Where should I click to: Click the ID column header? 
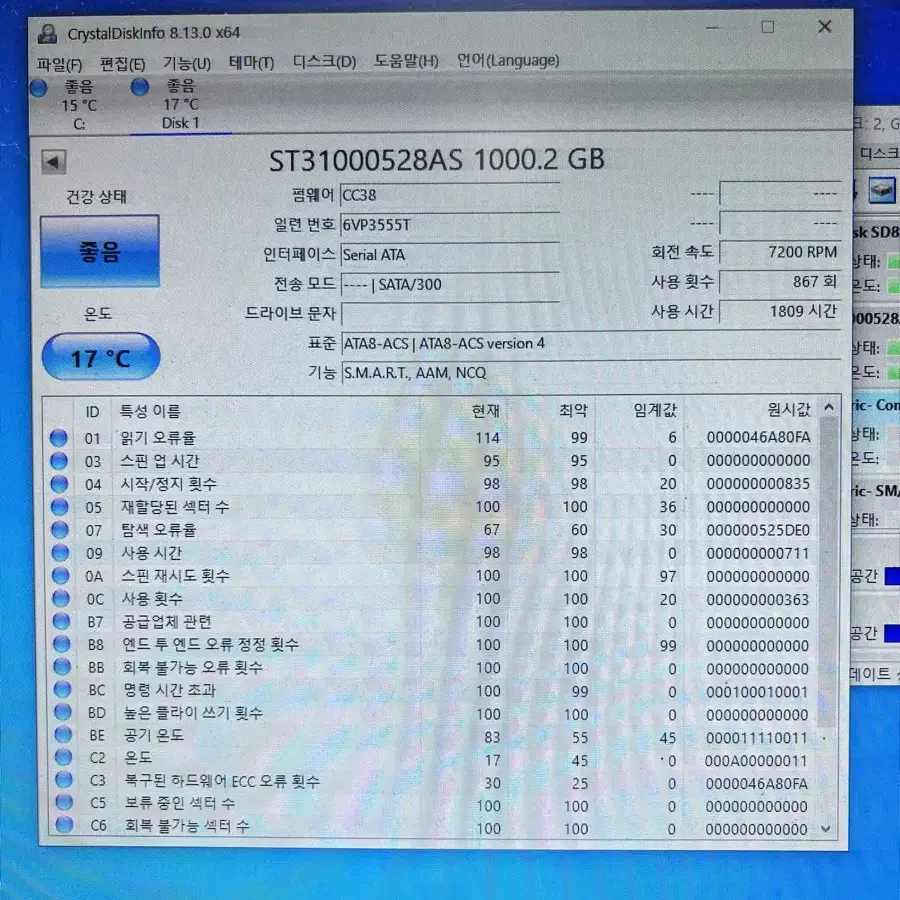click(92, 412)
